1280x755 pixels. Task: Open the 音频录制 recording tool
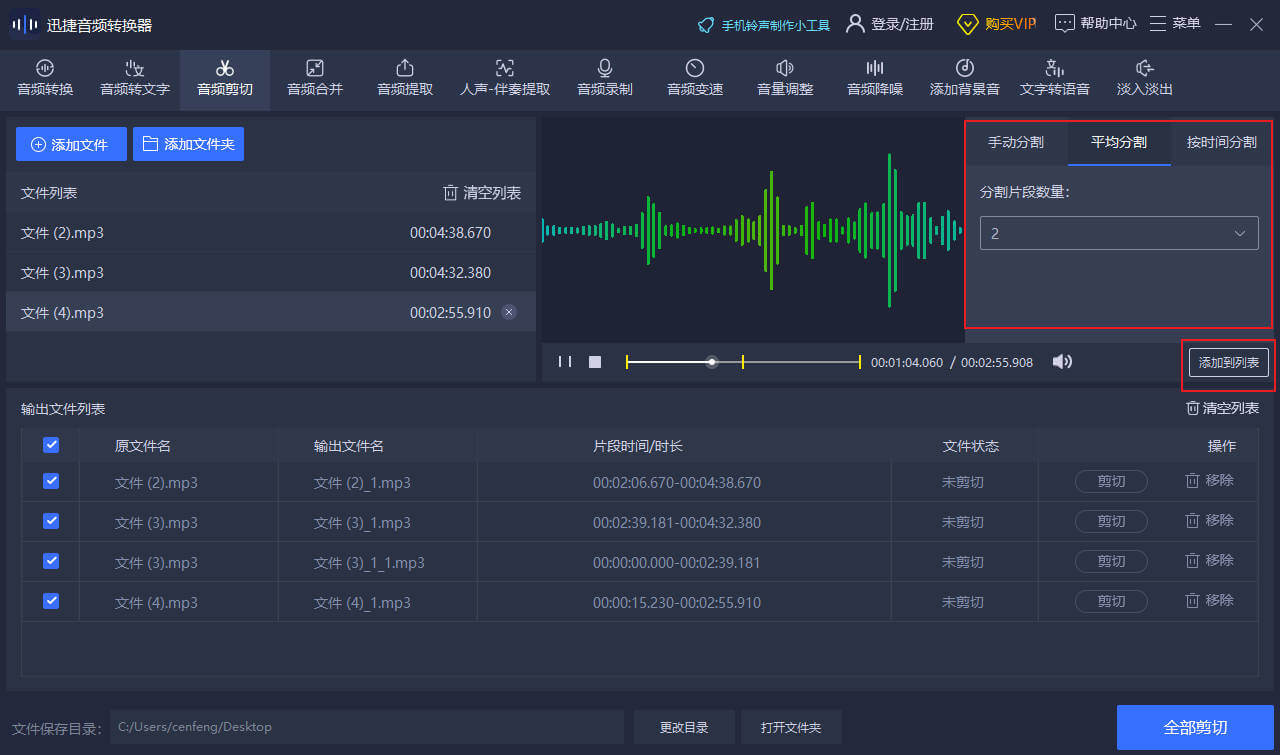click(604, 79)
